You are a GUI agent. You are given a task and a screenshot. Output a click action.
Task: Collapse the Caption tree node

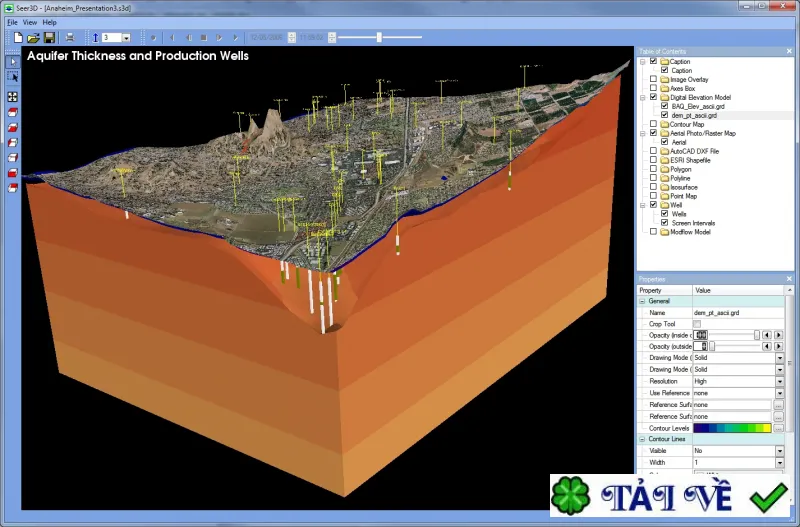point(643,62)
